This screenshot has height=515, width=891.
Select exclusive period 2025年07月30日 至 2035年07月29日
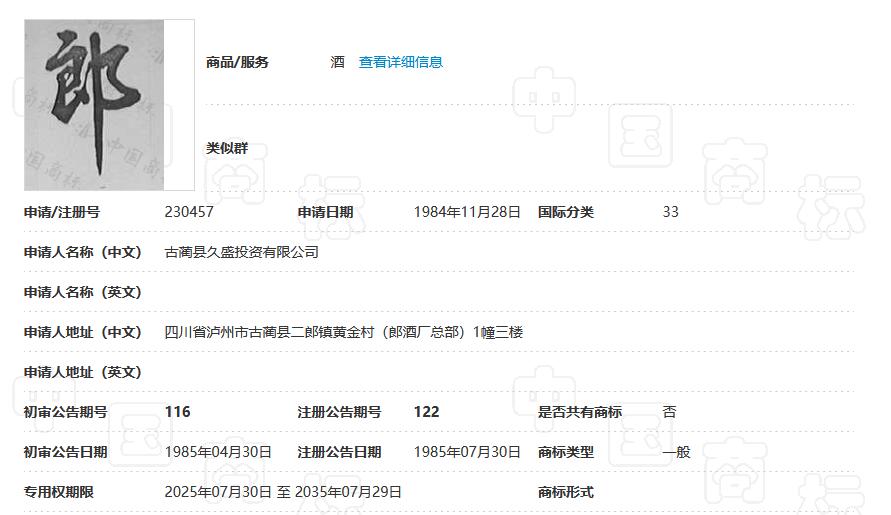coord(283,492)
